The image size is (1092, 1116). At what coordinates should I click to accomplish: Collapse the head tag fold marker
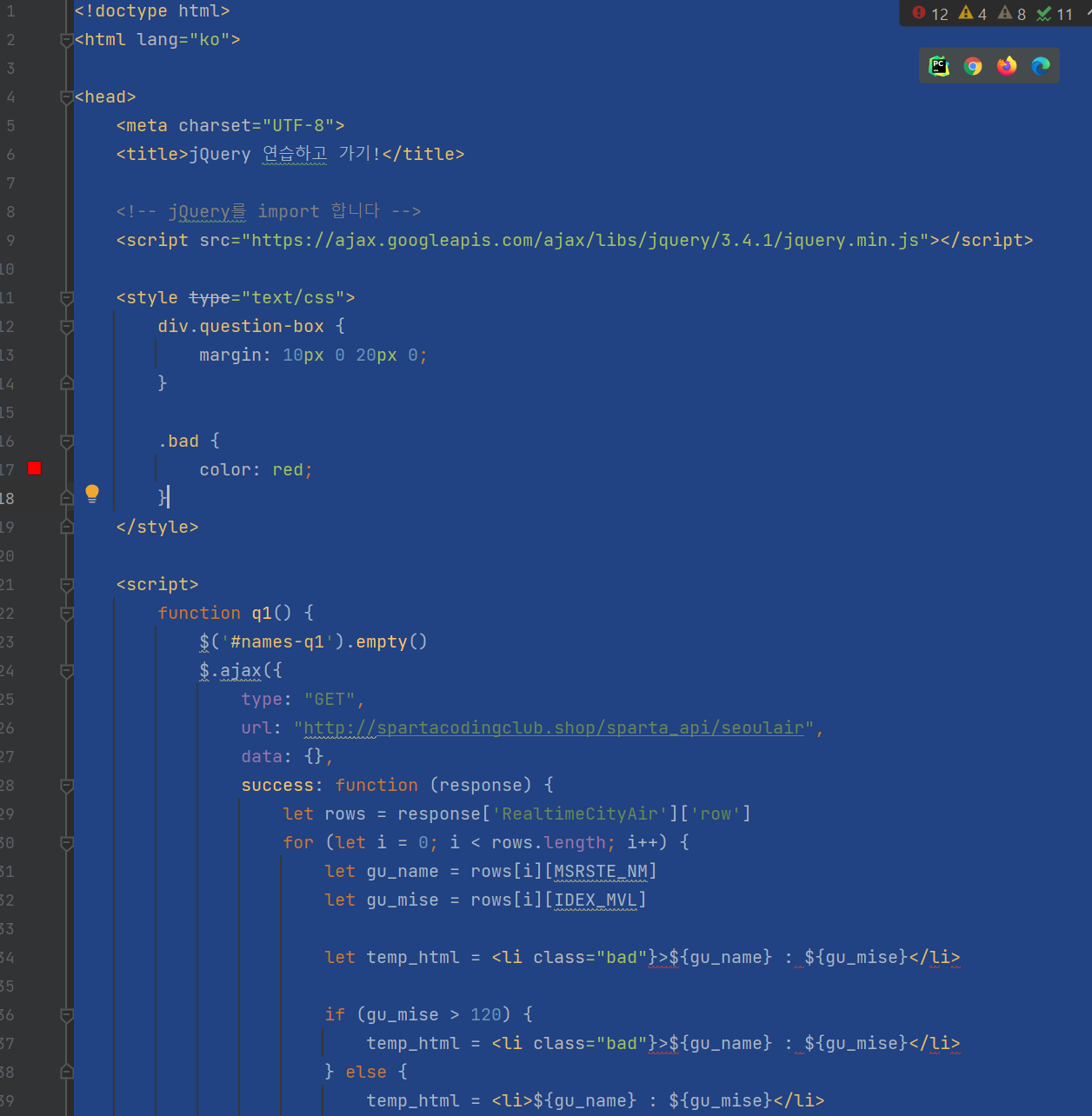(x=67, y=97)
